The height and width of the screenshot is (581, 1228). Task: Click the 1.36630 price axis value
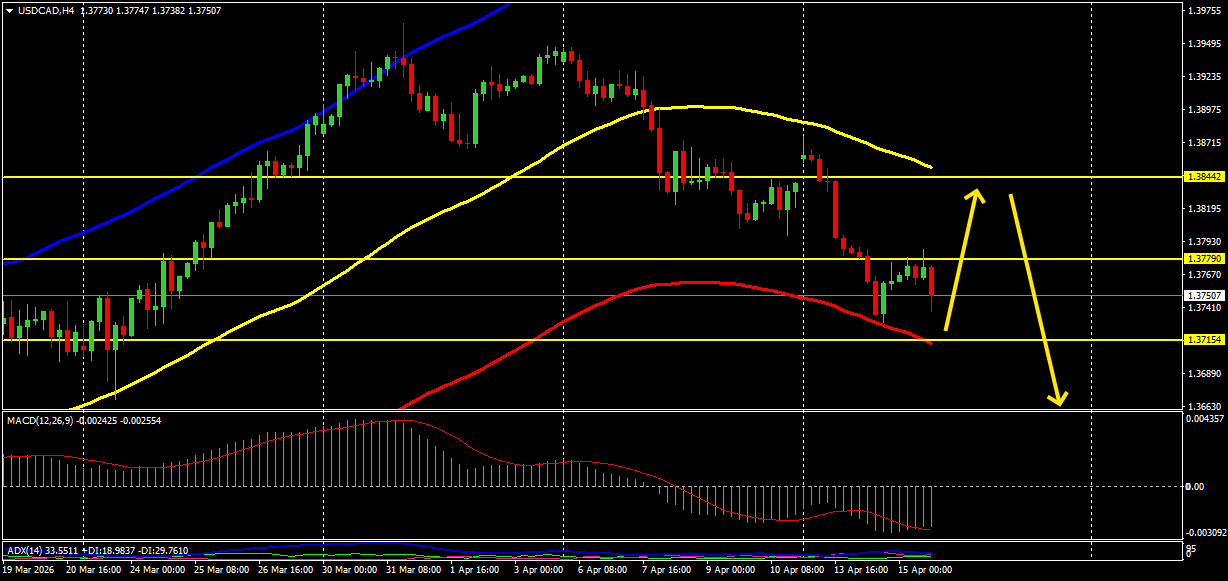(1204, 407)
